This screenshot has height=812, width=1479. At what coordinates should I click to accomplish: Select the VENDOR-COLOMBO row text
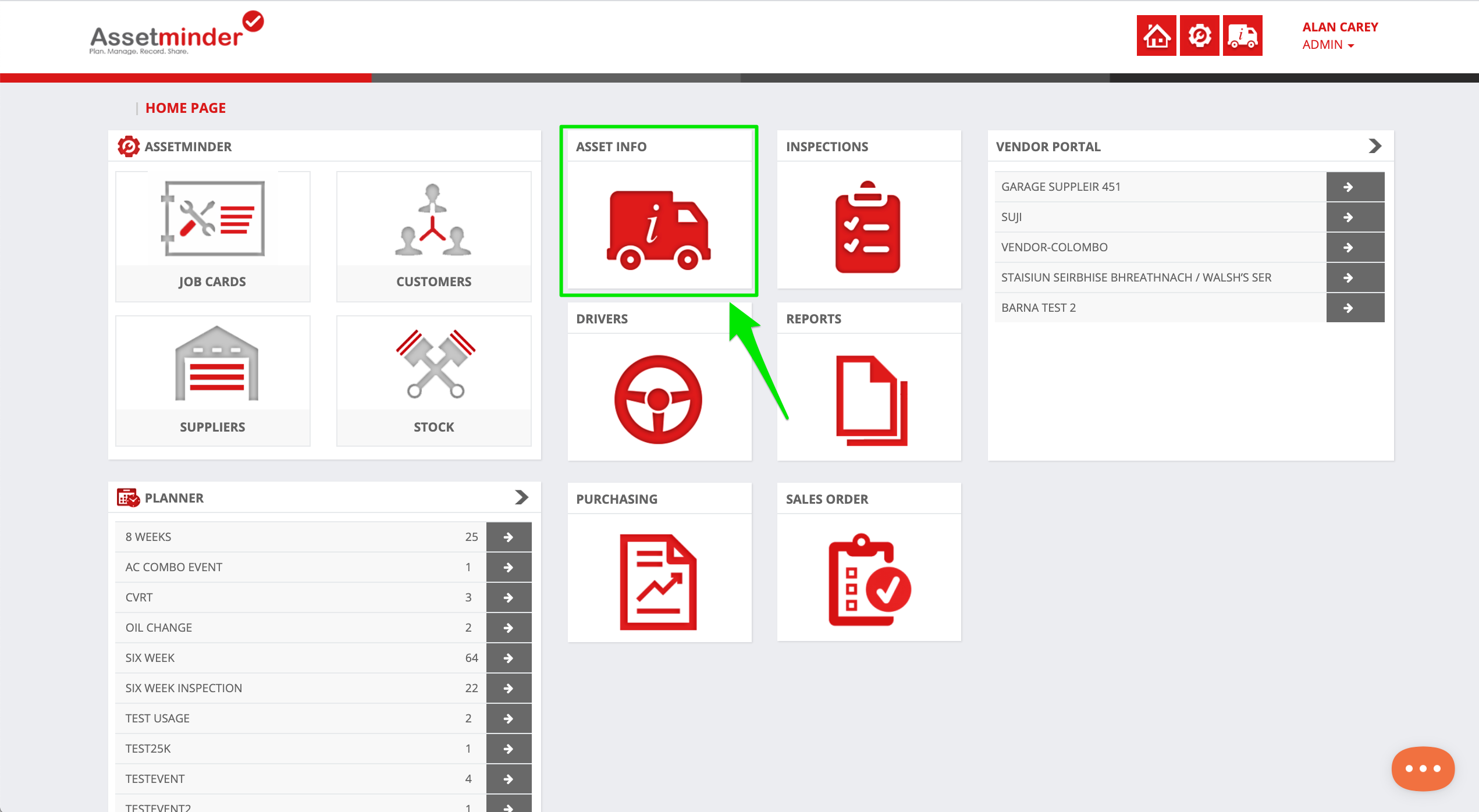click(1054, 247)
